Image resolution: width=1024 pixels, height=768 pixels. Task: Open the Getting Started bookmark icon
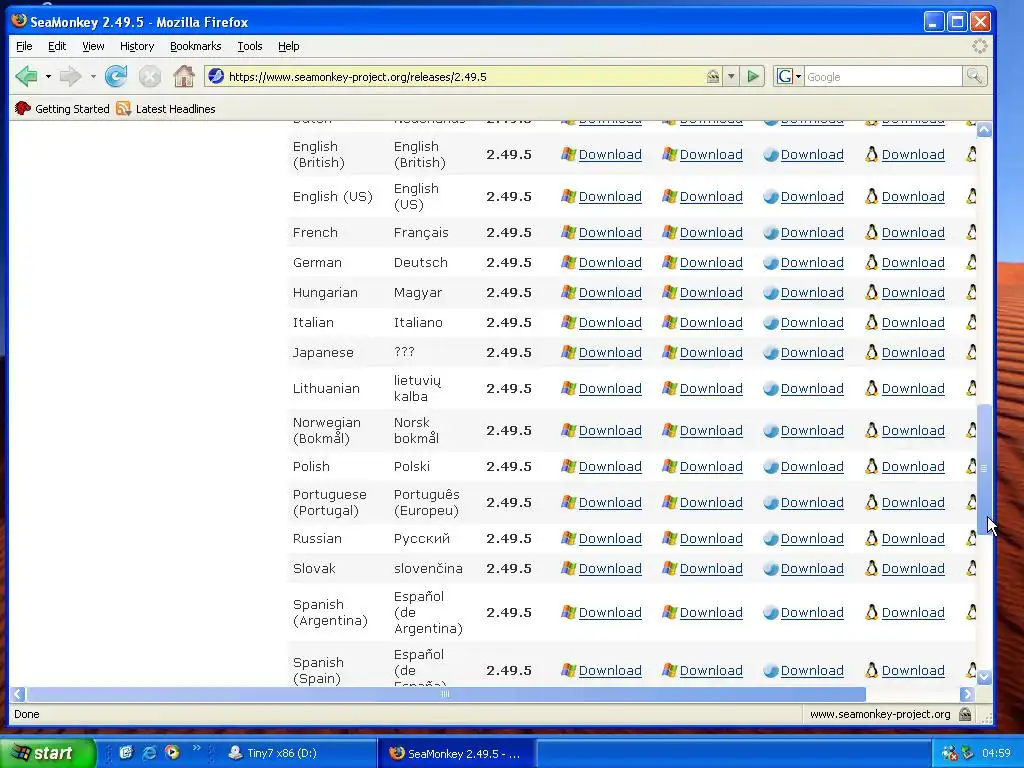23,108
